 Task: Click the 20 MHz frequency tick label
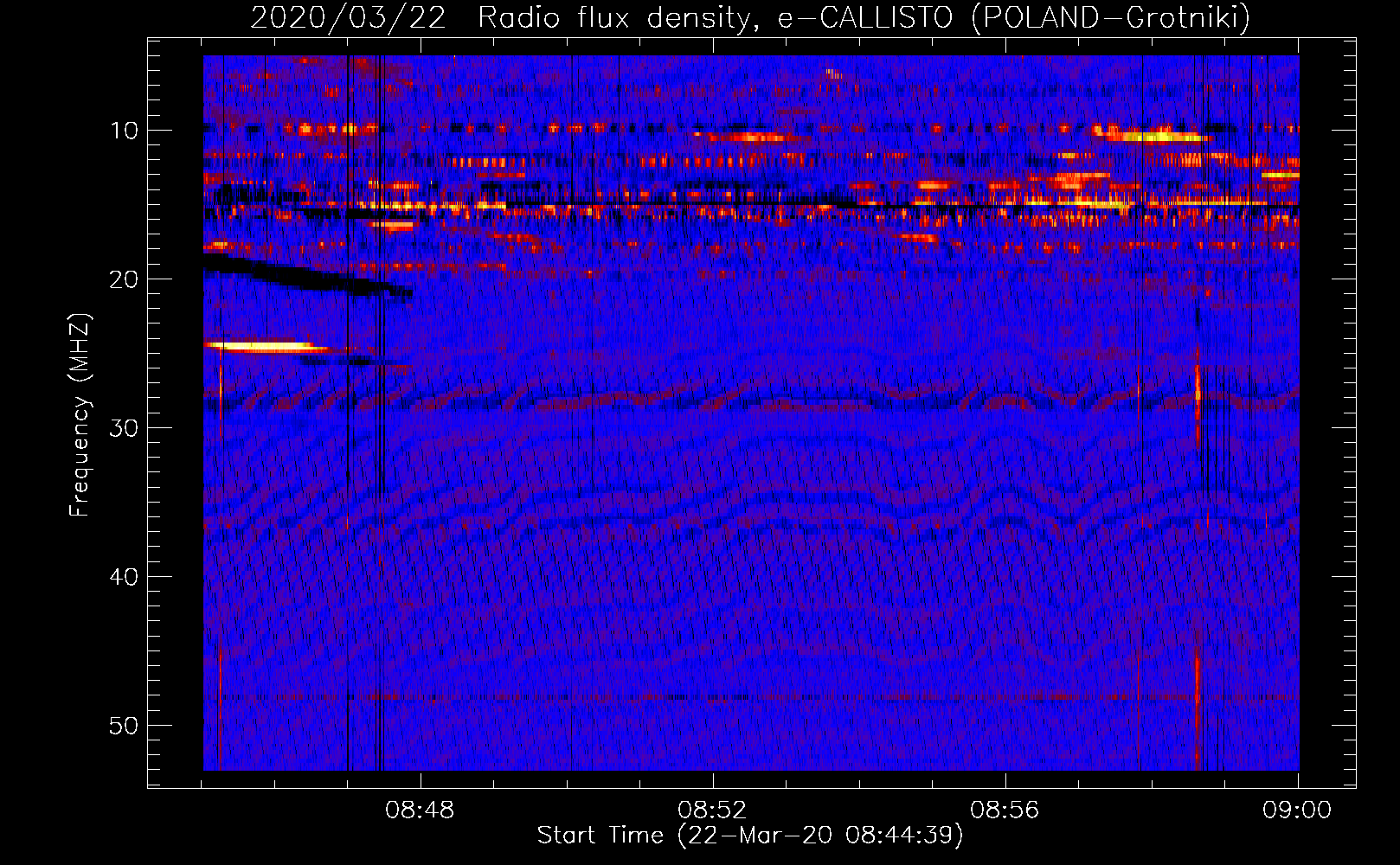(125, 279)
